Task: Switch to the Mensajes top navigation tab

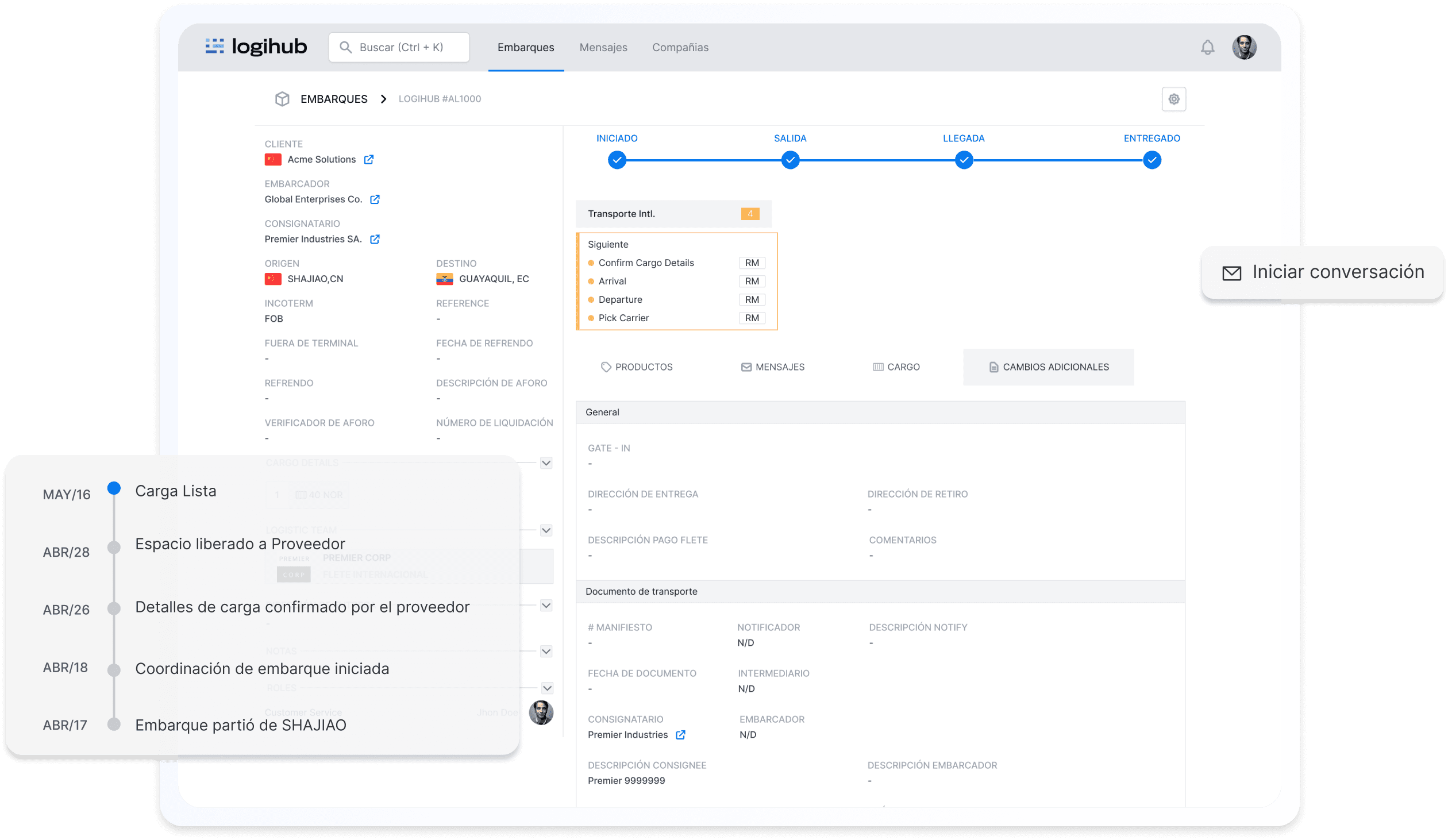Action: (603, 48)
